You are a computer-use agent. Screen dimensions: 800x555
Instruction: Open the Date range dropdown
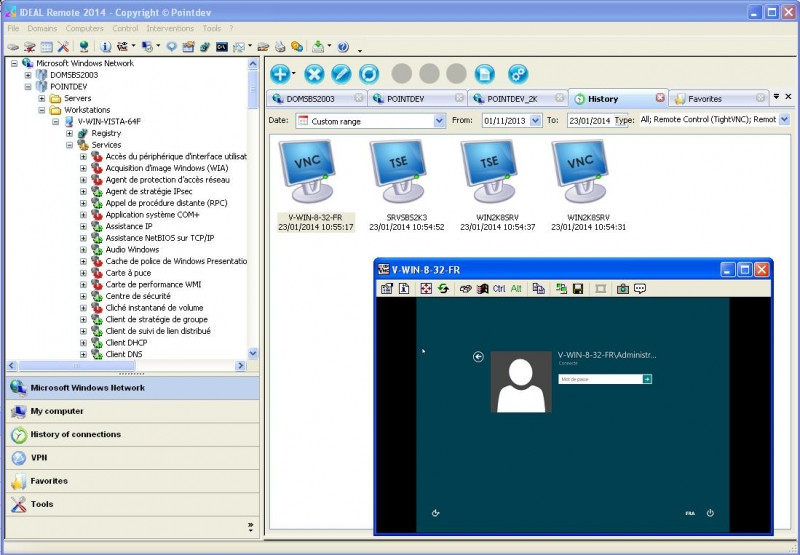[439, 121]
